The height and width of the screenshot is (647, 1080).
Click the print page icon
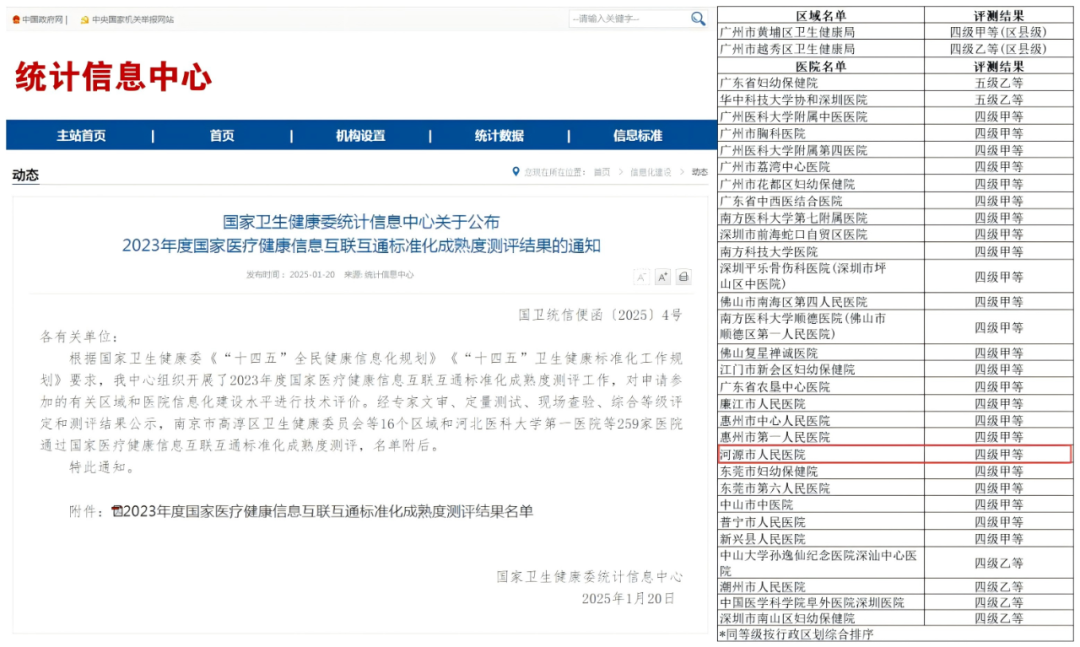click(x=684, y=277)
